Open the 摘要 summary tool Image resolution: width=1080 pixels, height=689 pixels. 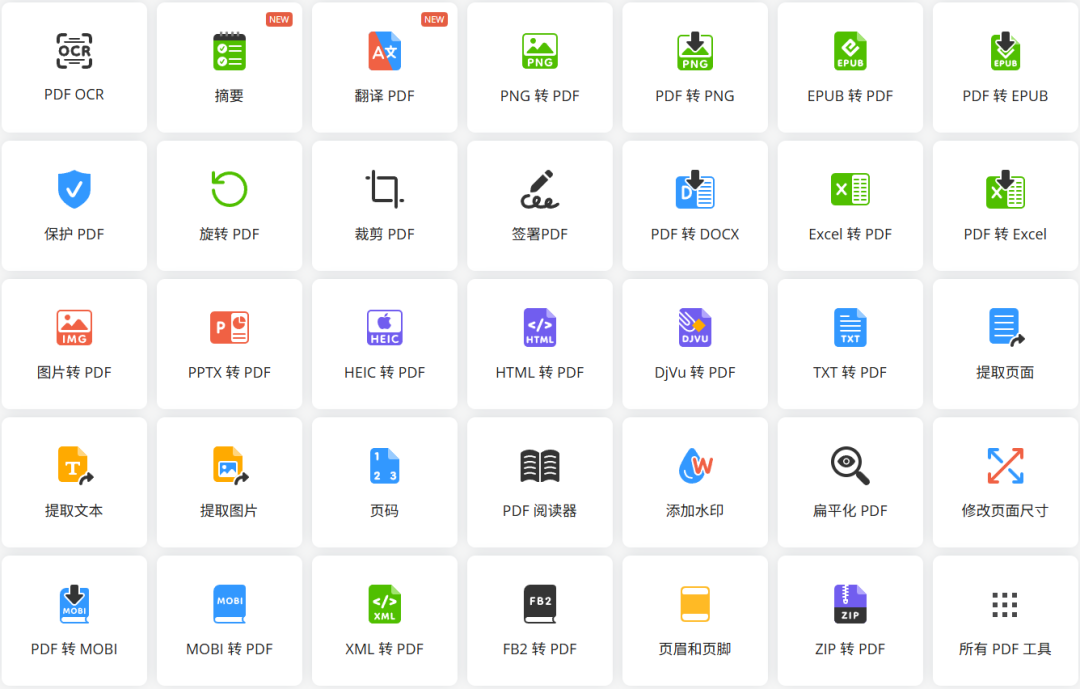(229, 68)
